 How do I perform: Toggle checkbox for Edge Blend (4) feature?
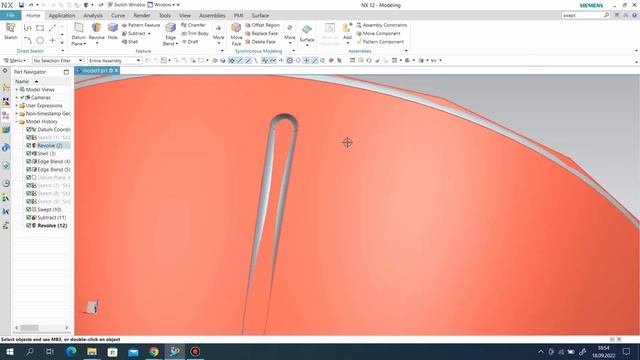click(x=29, y=162)
